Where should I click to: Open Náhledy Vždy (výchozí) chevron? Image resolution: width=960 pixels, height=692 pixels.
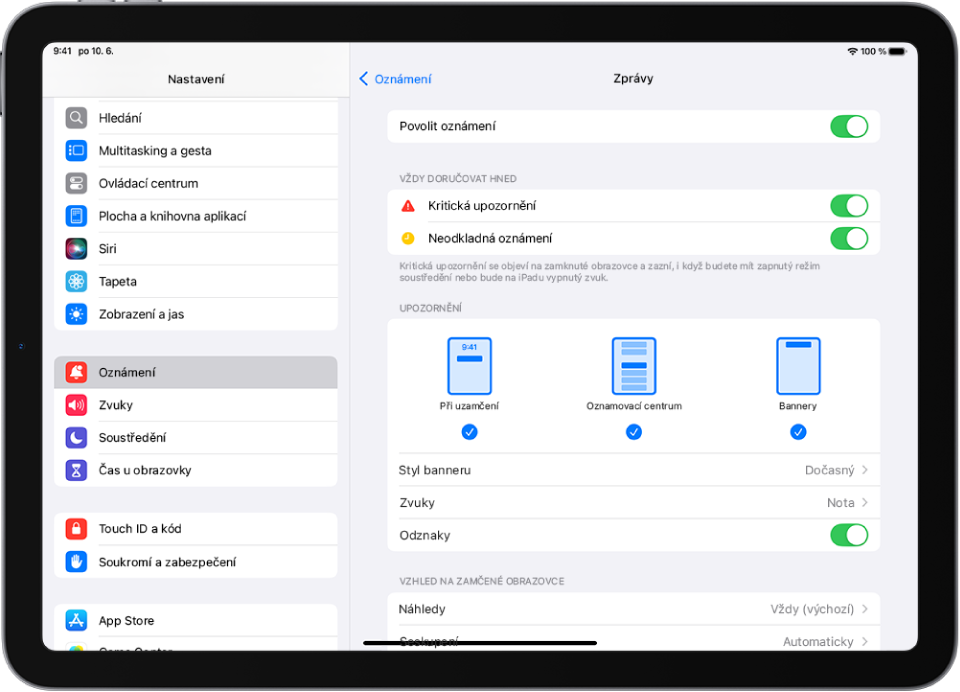point(865,609)
